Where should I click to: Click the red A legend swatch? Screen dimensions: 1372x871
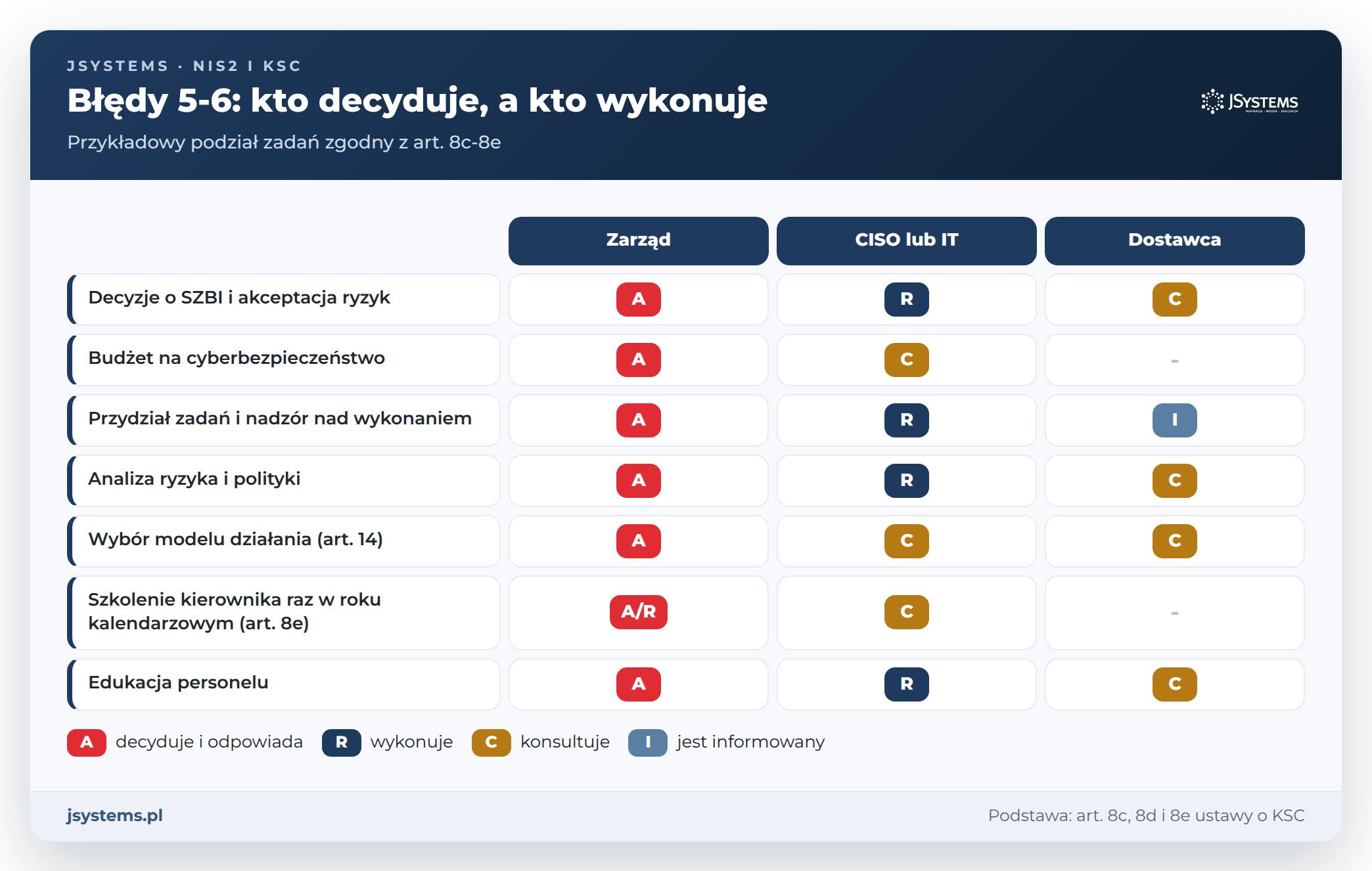point(86,743)
